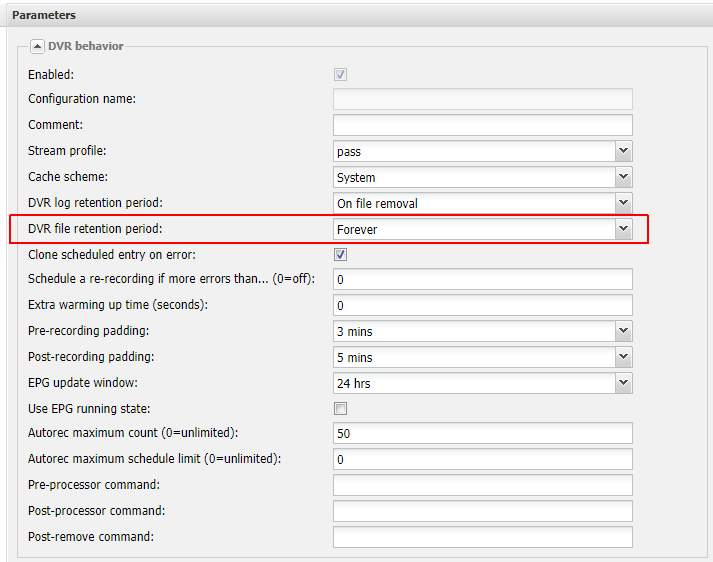Click Autorec maximum schedule limit field
This screenshot has height=562, width=713.
482,459
